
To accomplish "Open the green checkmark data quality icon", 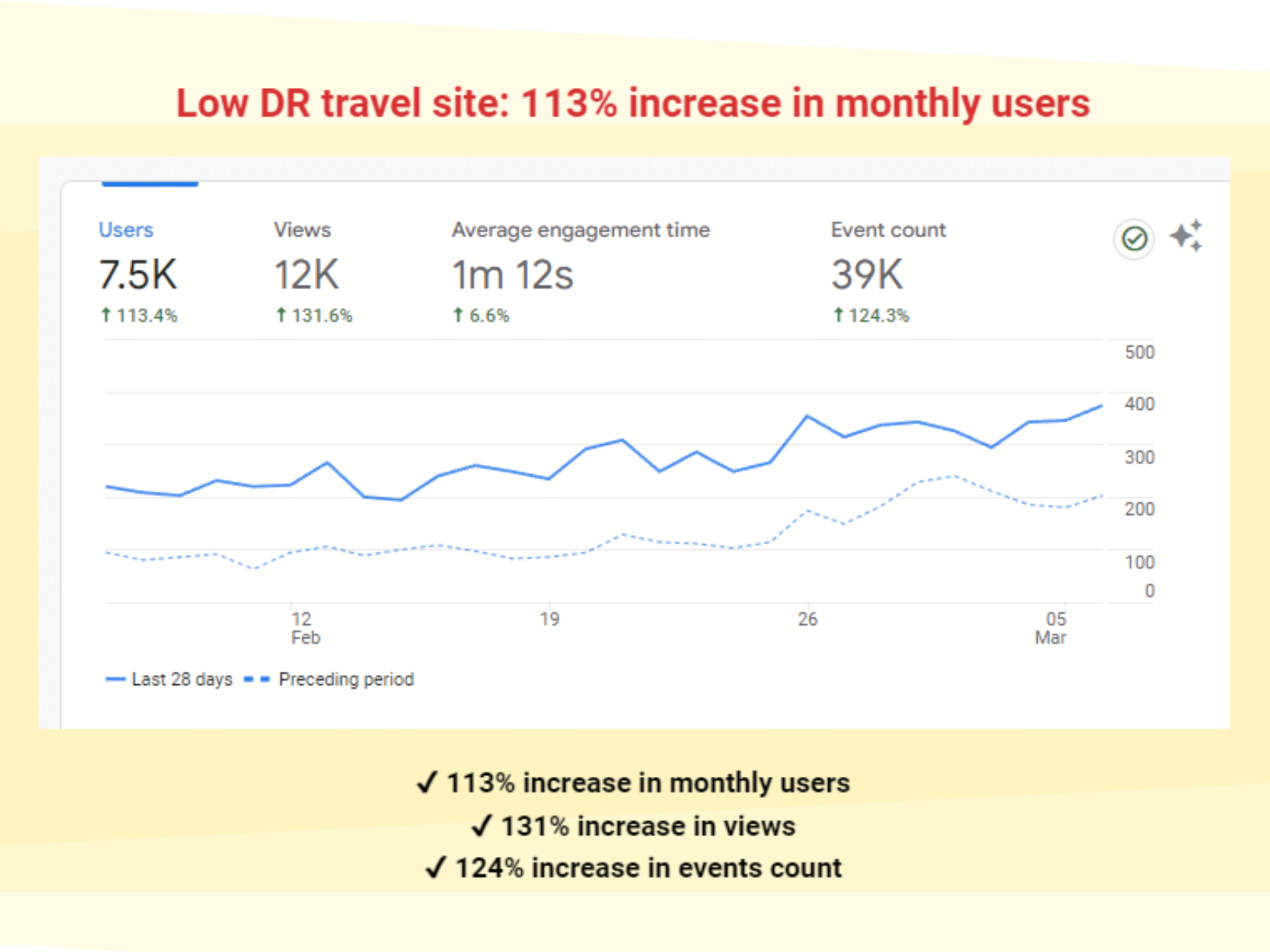I will [1134, 239].
